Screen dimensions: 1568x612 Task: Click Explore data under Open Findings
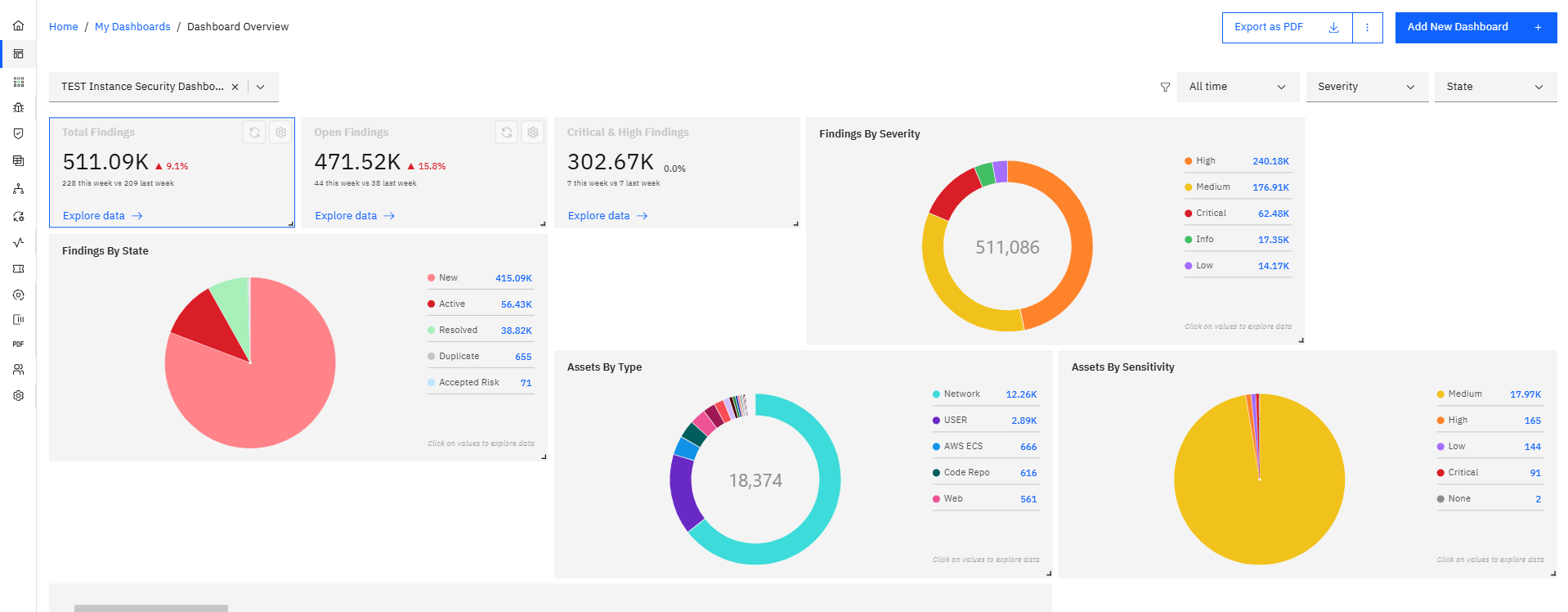[355, 216]
